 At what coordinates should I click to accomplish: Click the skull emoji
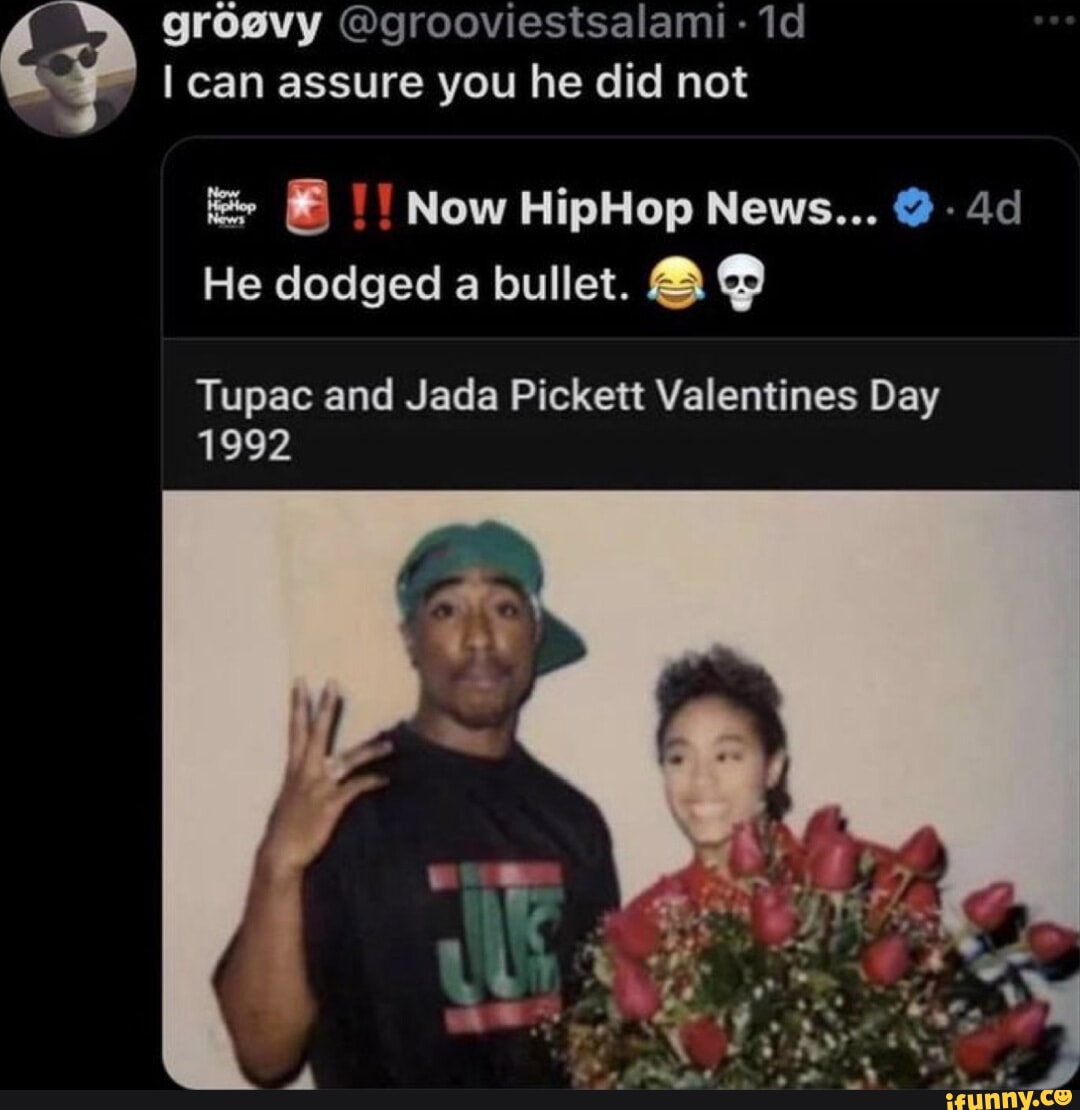741,283
